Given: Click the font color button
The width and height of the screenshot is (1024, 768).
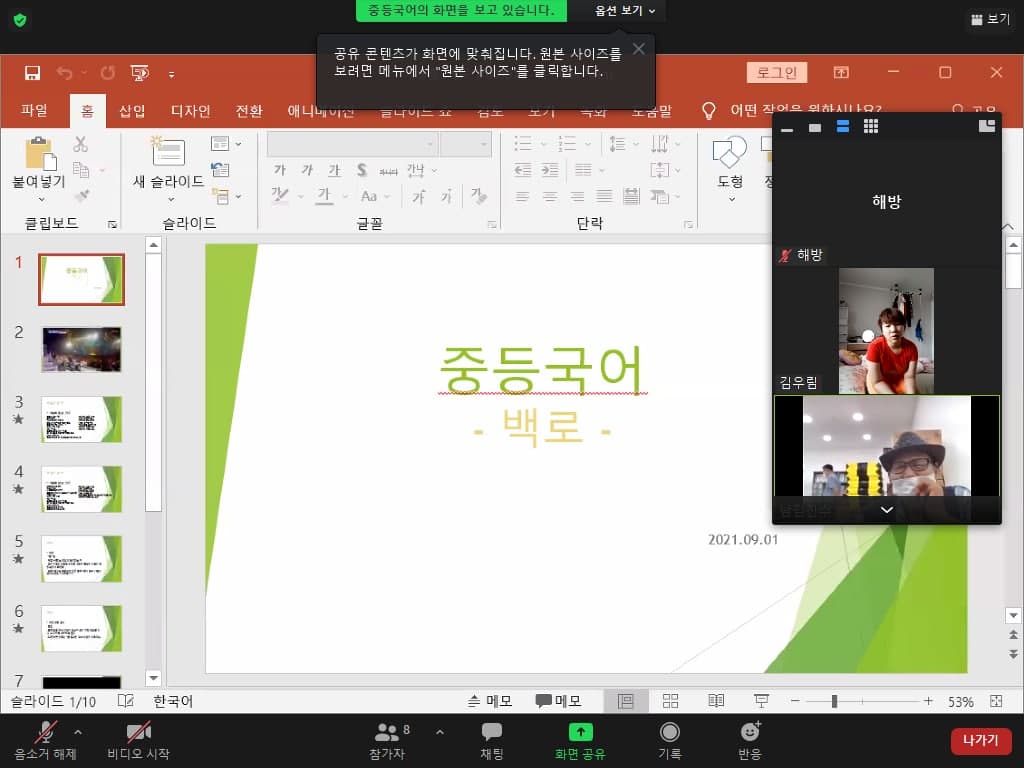Looking at the screenshot, I should pos(325,196).
